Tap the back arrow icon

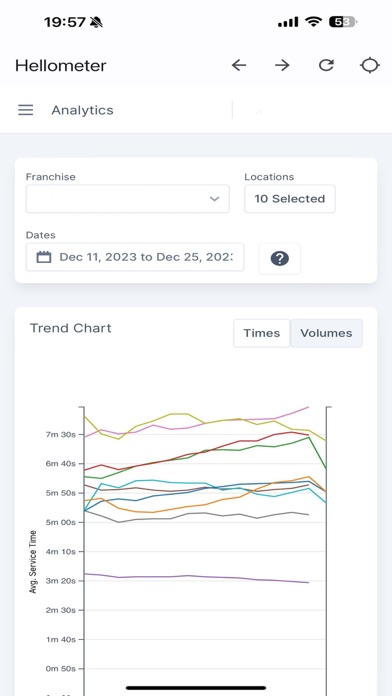point(239,65)
